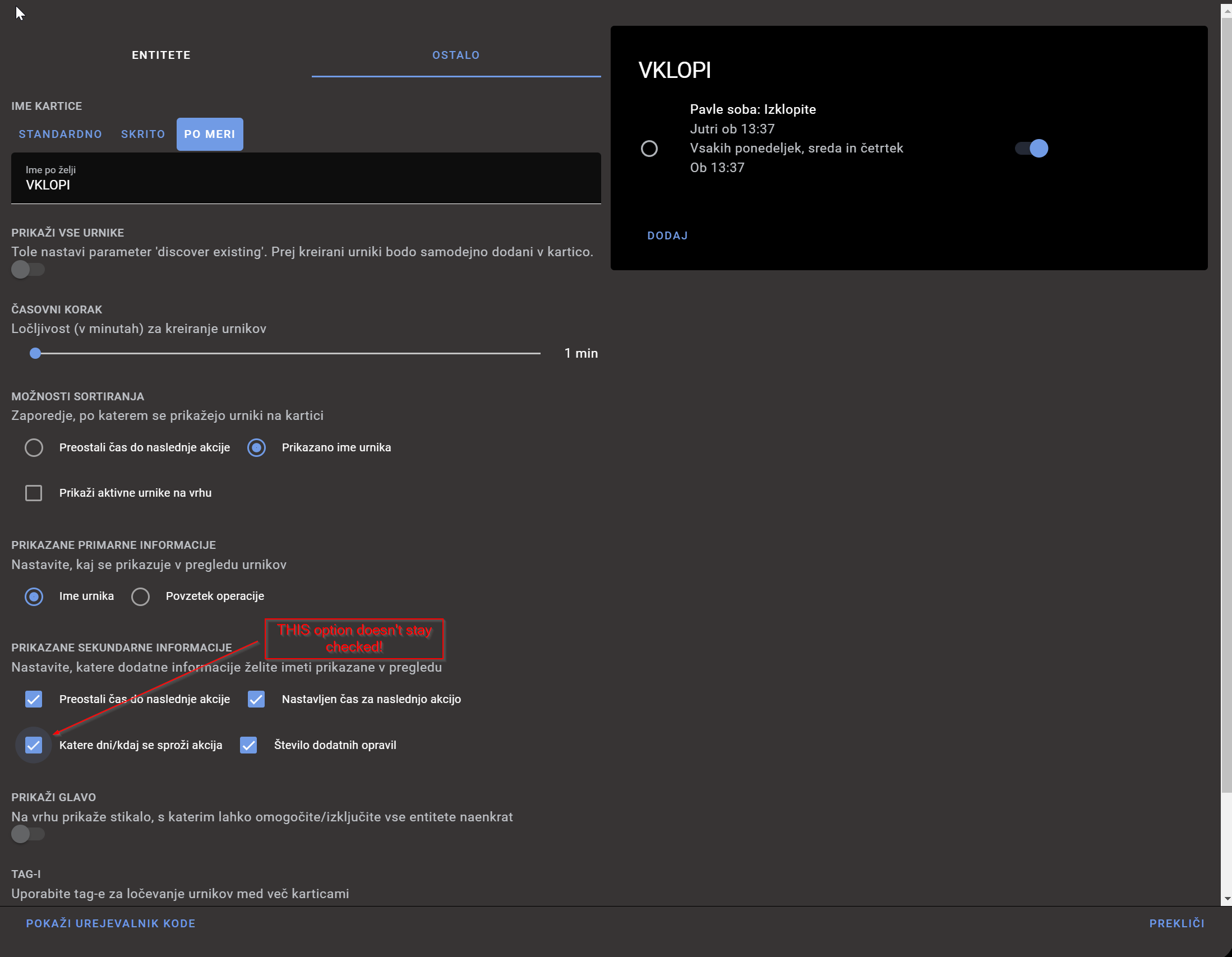Switch to the ENTITETE tab
The image size is (1232, 957).
(162, 55)
